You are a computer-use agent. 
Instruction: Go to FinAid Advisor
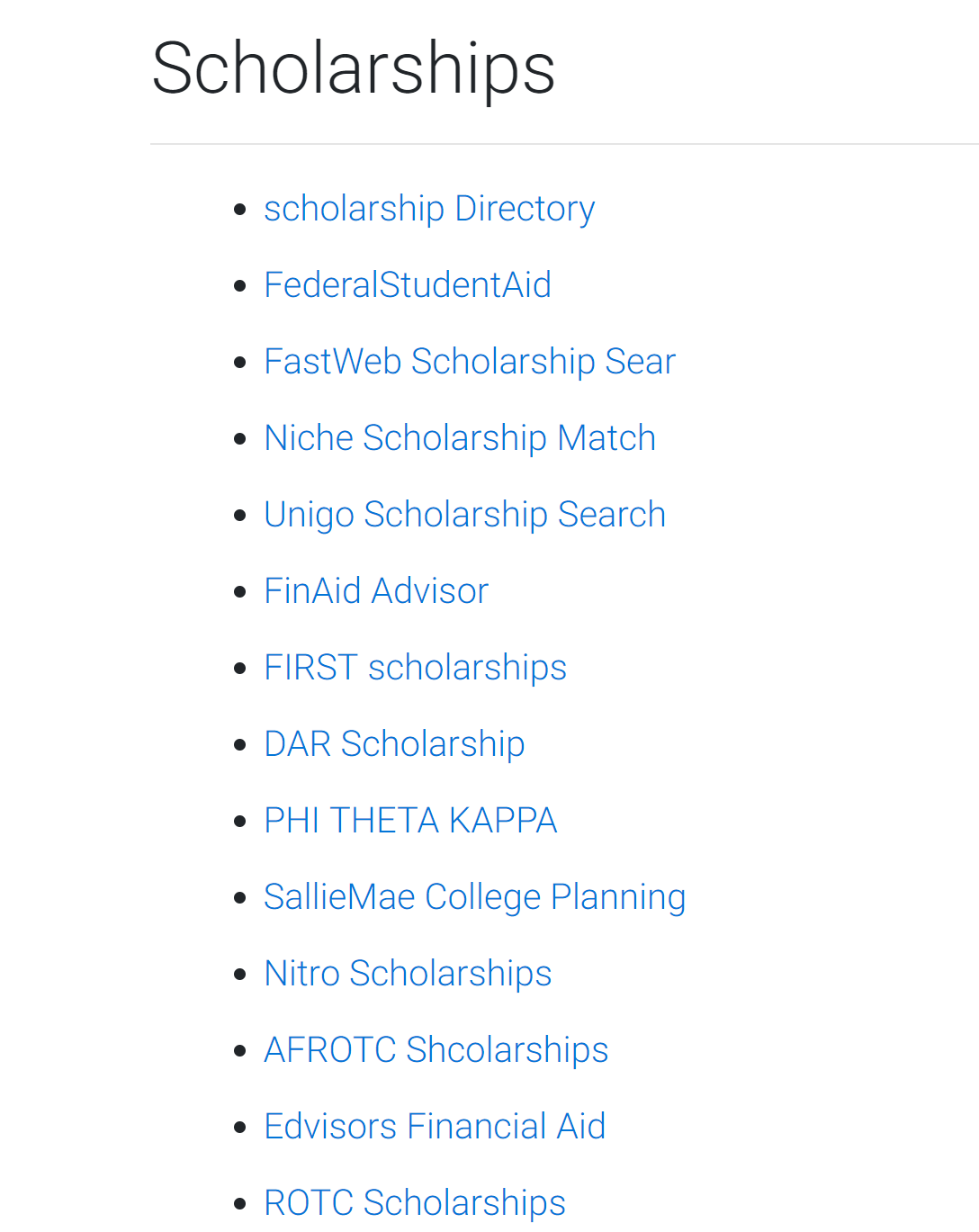pos(376,591)
